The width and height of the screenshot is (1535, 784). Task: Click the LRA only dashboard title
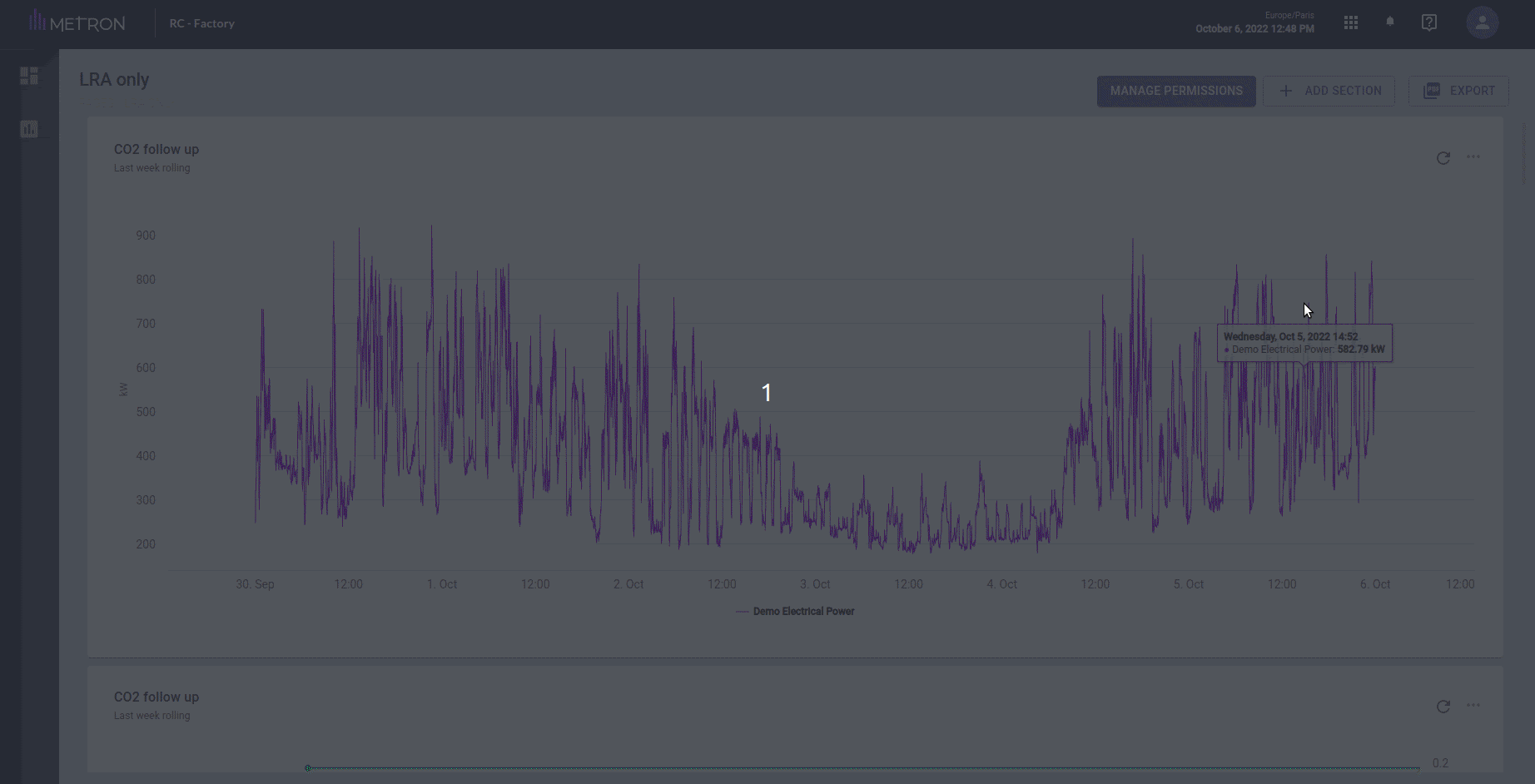(114, 80)
